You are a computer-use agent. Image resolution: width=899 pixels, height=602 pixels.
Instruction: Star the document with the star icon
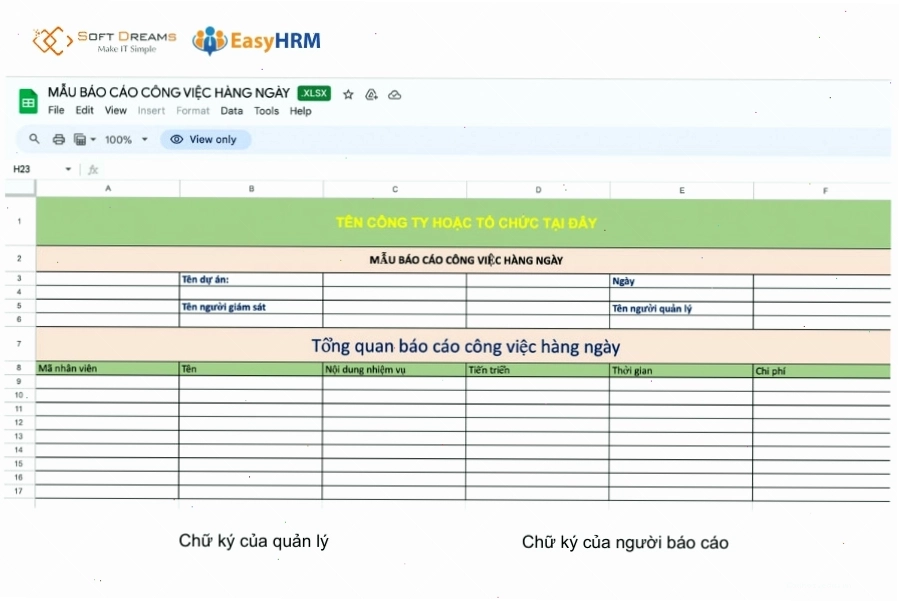(348, 95)
